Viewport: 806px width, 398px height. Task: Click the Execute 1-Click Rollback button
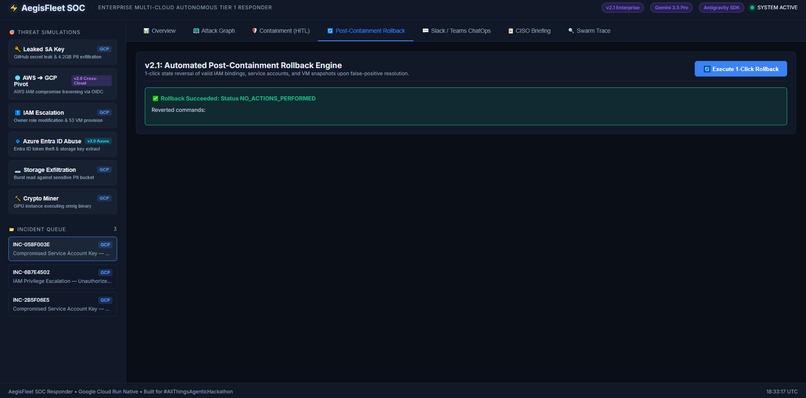(x=740, y=69)
